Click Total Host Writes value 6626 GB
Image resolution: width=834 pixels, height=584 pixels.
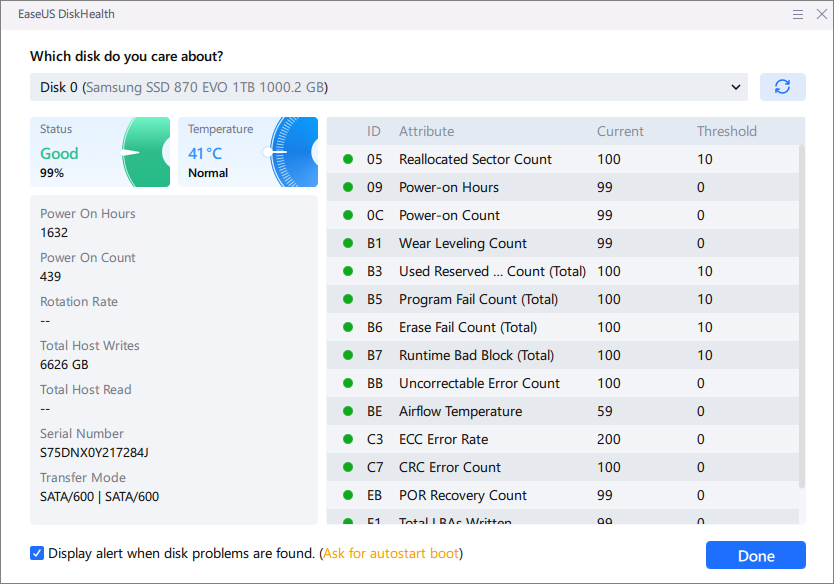pos(64,364)
